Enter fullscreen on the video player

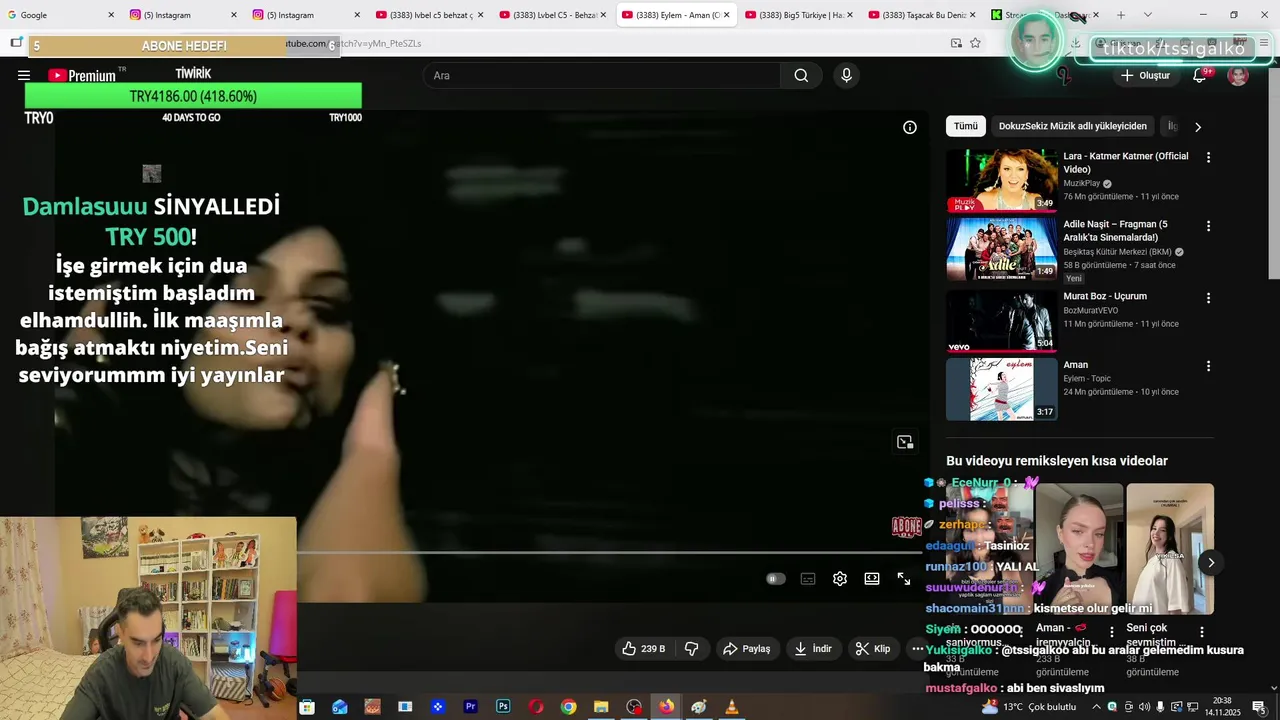[x=904, y=579]
